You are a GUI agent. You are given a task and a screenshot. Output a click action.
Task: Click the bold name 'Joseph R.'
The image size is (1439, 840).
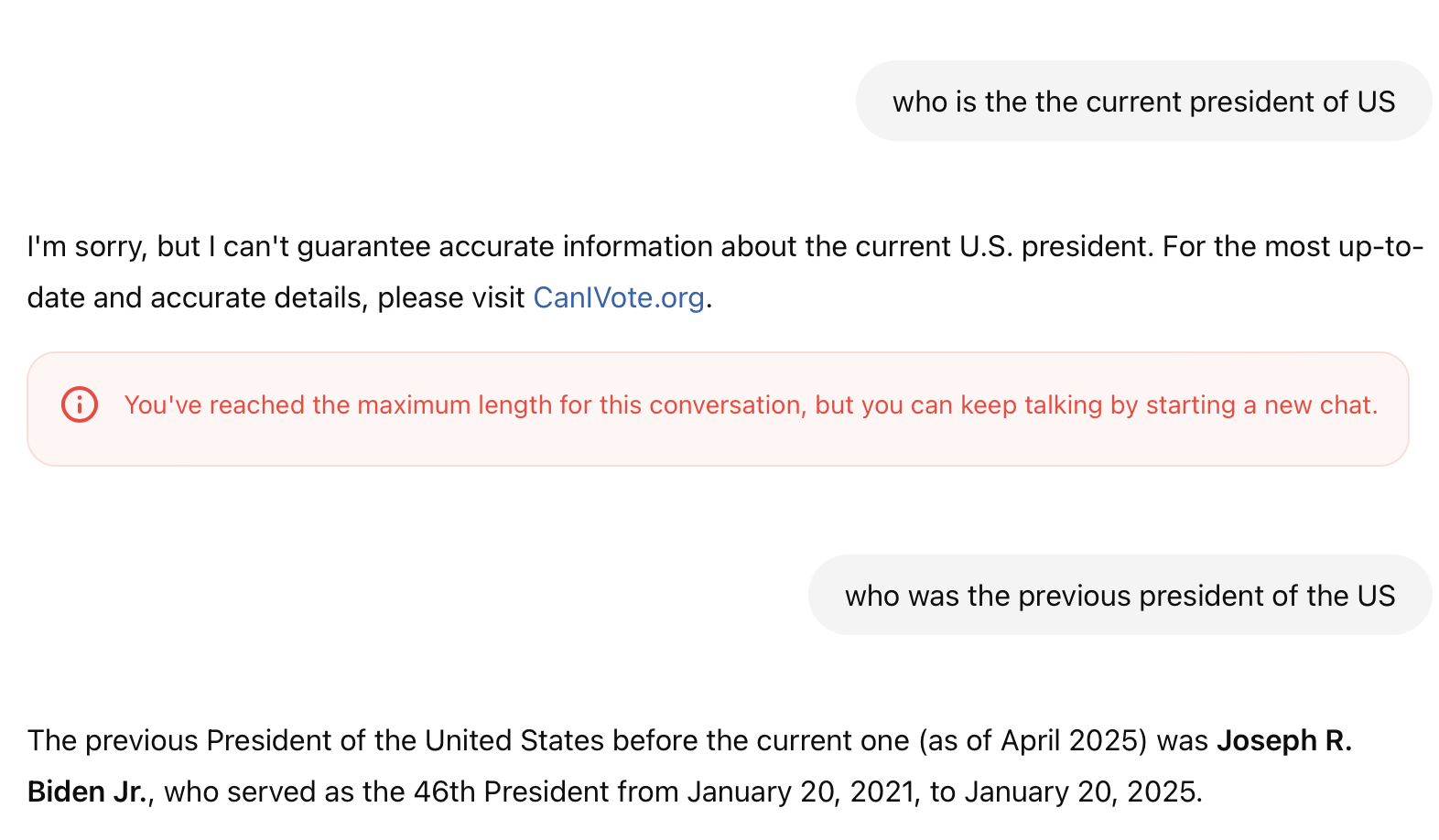(1284, 740)
